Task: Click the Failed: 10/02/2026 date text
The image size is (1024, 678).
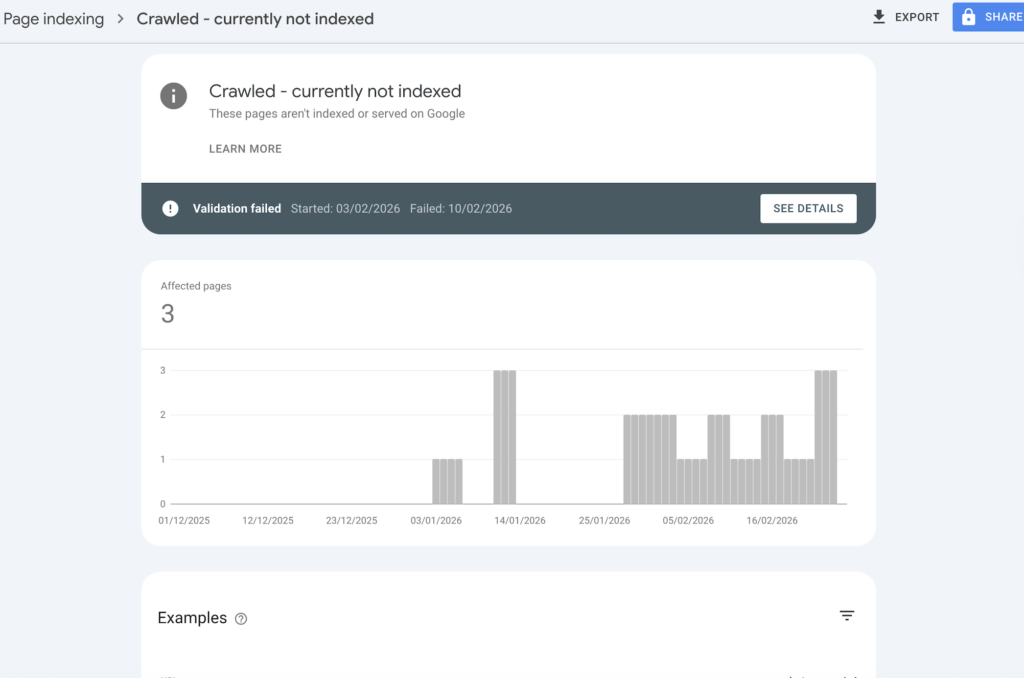Action: [461, 208]
